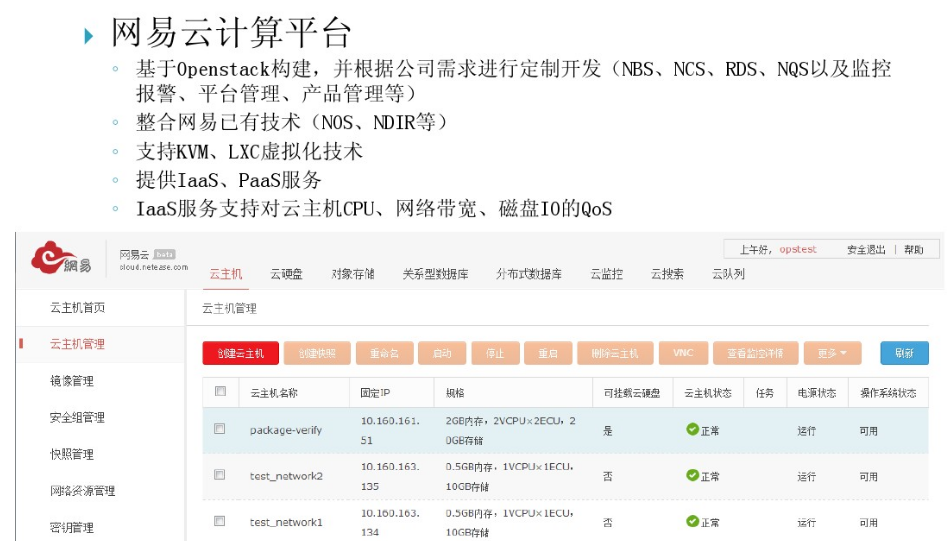Click the beta badge next to 网易云
The image size is (952, 541).
pyautogui.click(x=165, y=254)
